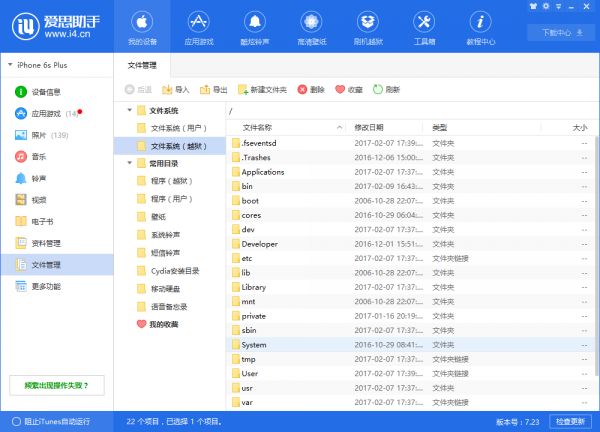Select the Applications folder row
Screen dimensions: 600x432
coord(410,172)
